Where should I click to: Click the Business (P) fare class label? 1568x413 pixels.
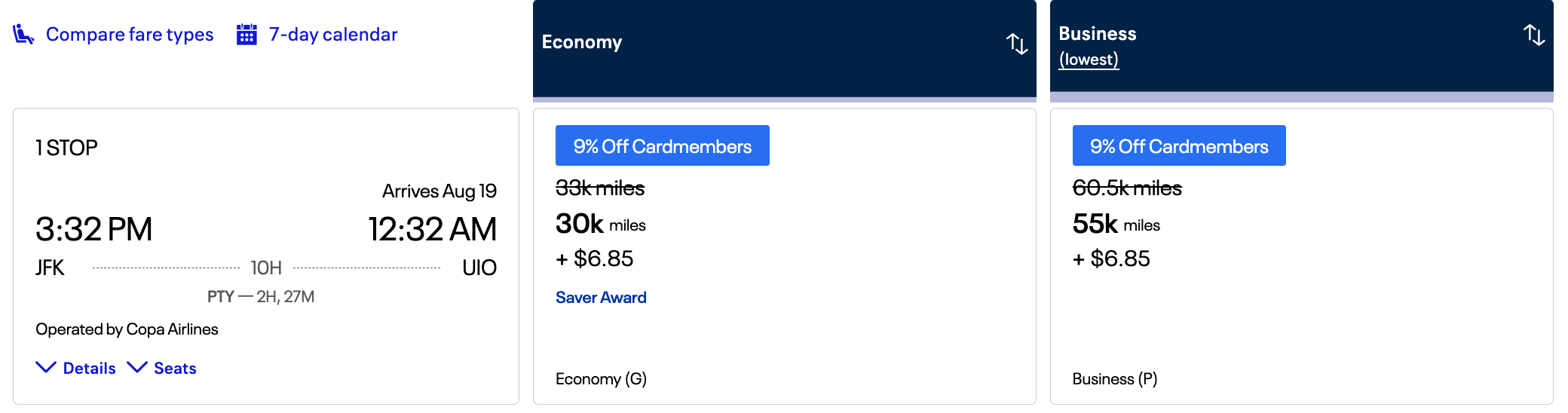pos(1114,379)
